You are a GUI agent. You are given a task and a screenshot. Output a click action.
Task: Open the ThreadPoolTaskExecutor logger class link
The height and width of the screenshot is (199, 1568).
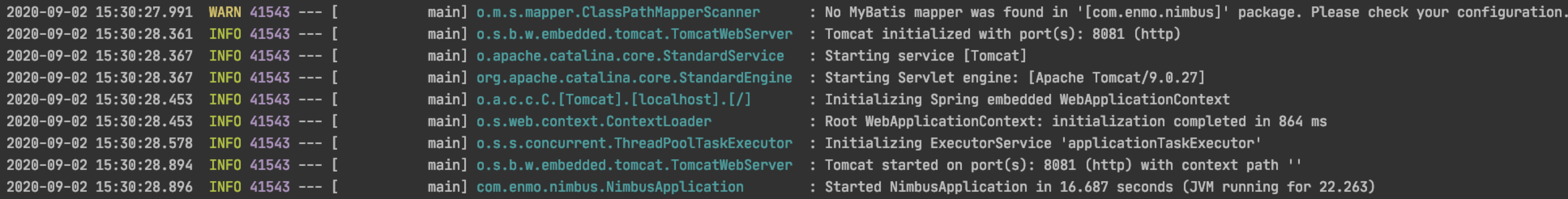[x=634, y=144]
